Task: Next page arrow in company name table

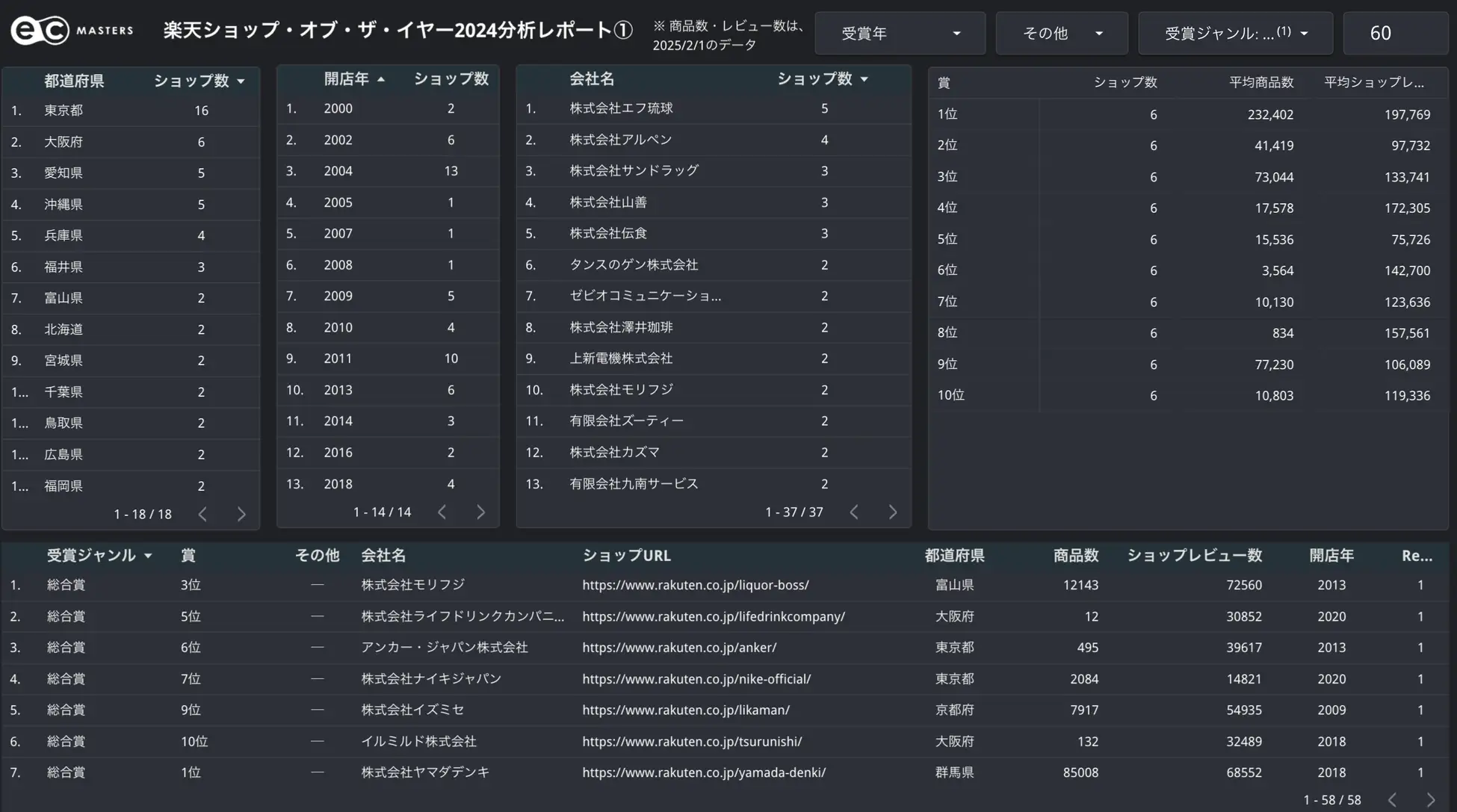Action: (x=892, y=512)
